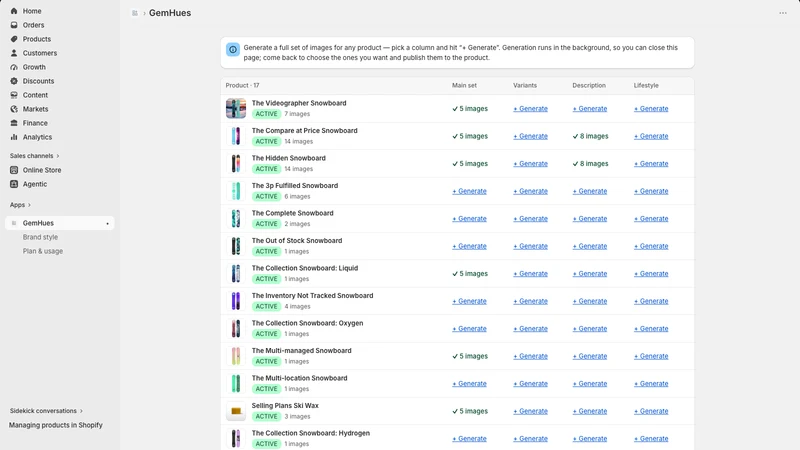Generate Variants for The Collection Snowboard: Oxygen
Viewport: 800px width, 450px height.
pos(531,329)
